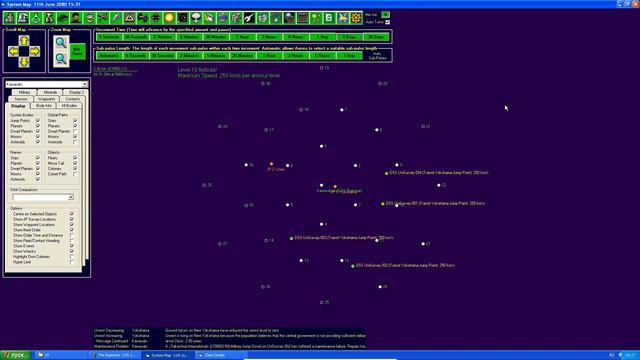
Task: Click the black handshake toolbar icon
Action: pyautogui.click(x=142, y=18)
